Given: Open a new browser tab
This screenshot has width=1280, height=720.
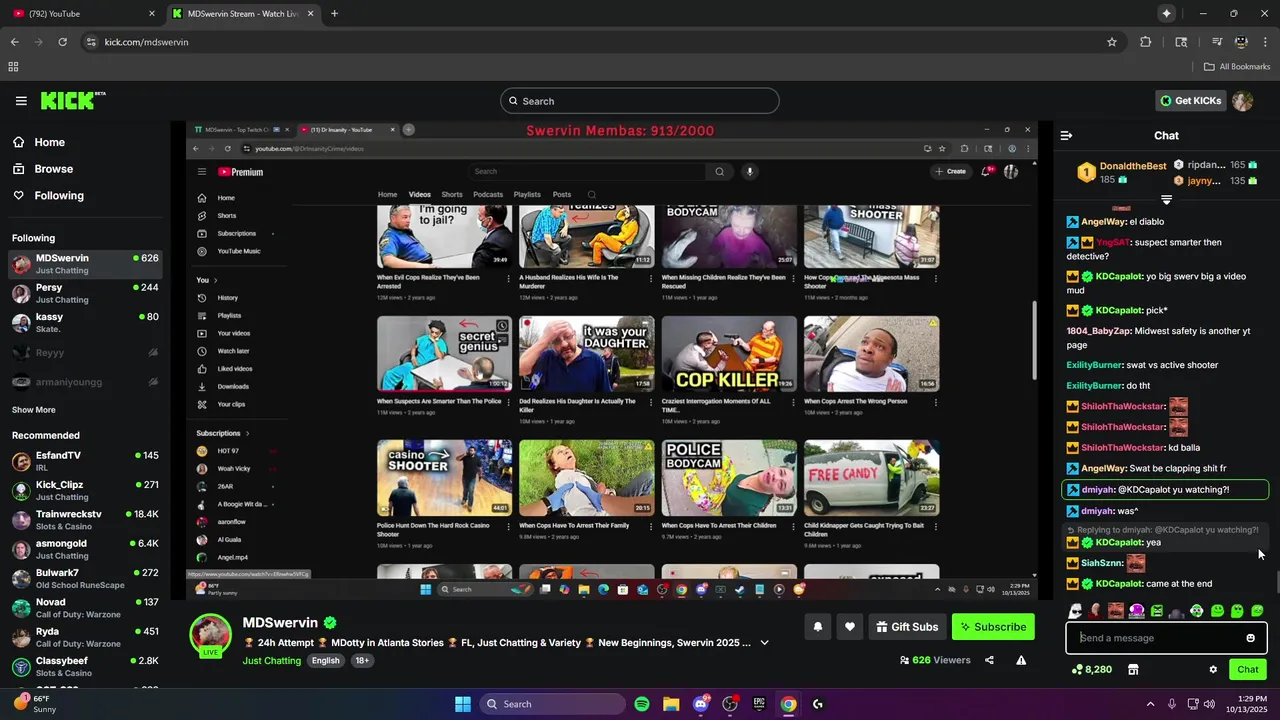Looking at the screenshot, I should coord(334,14).
